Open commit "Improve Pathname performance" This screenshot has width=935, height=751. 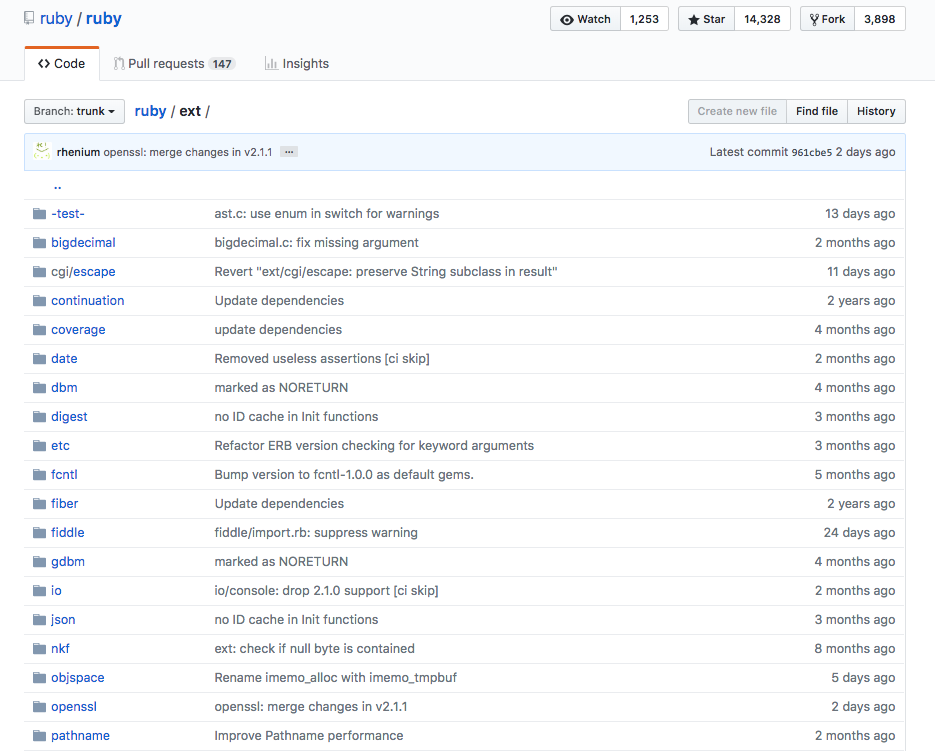pos(309,735)
